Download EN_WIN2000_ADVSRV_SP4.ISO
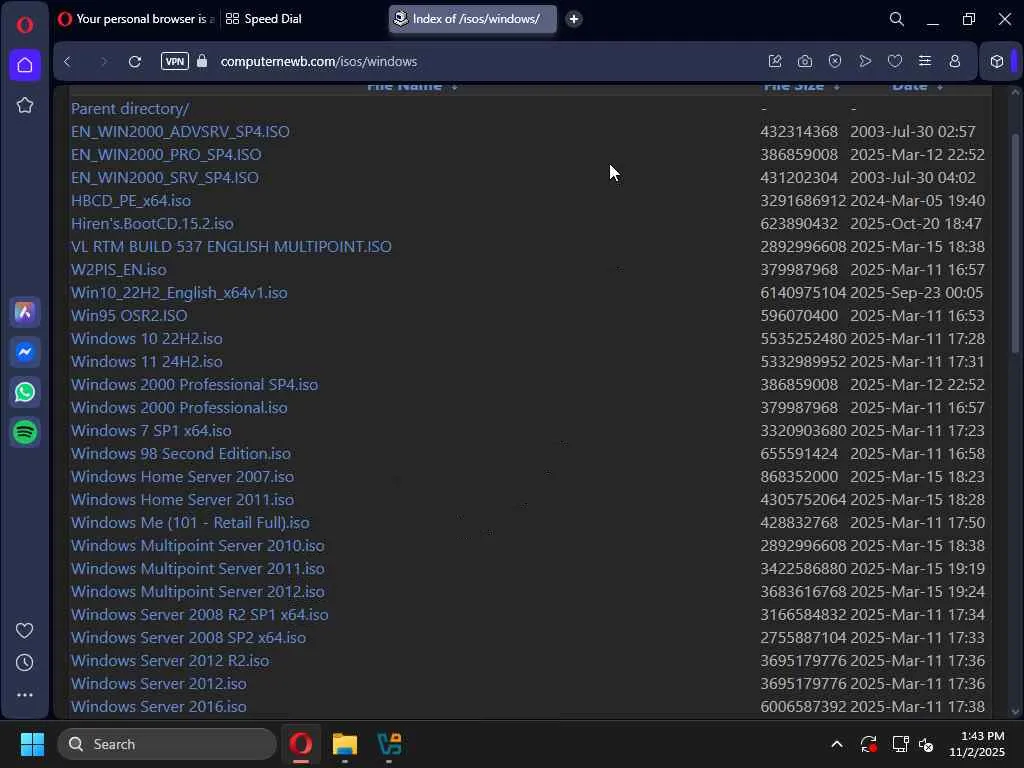 (x=180, y=131)
